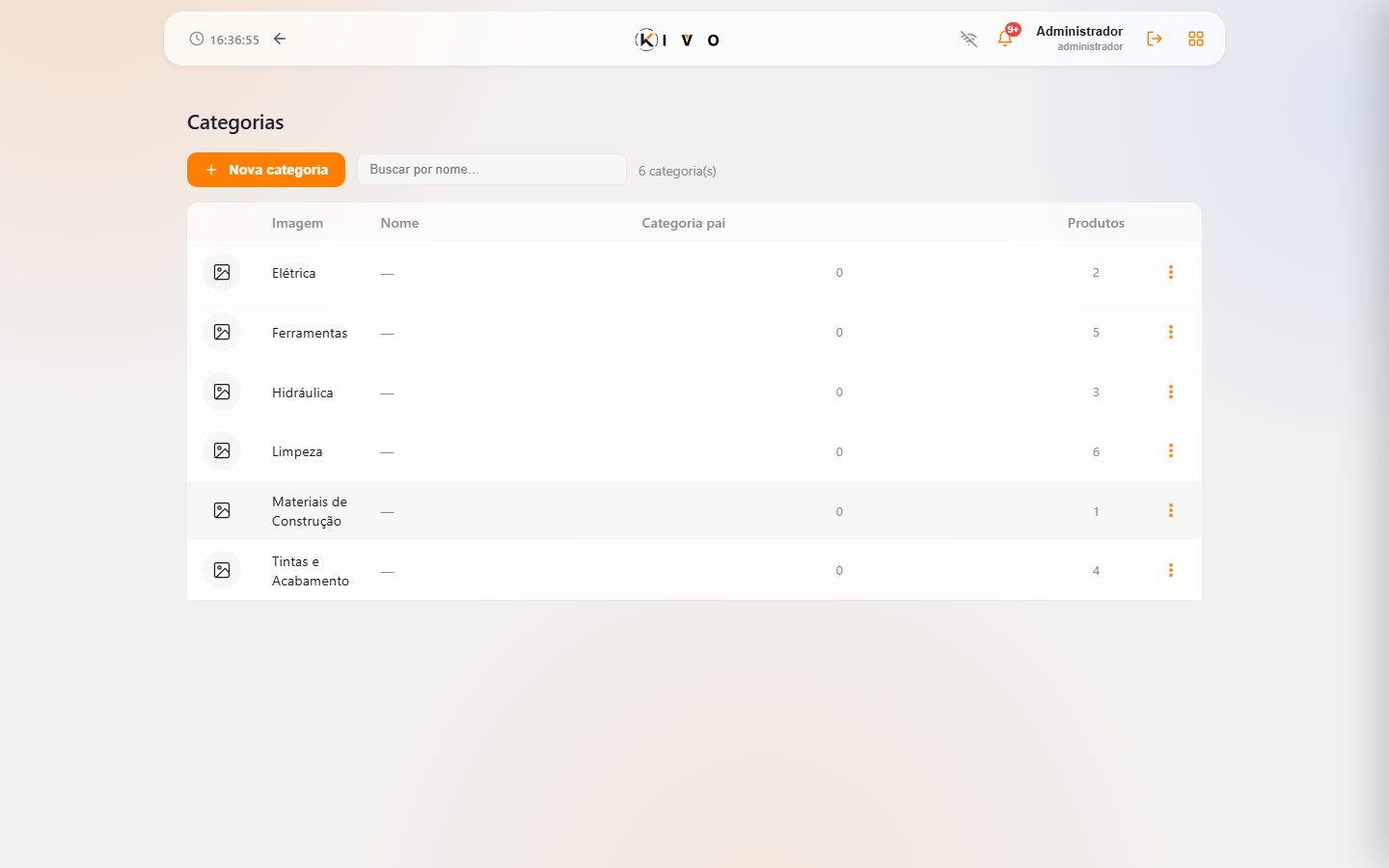Click the Categoria pai column header

[683, 223]
